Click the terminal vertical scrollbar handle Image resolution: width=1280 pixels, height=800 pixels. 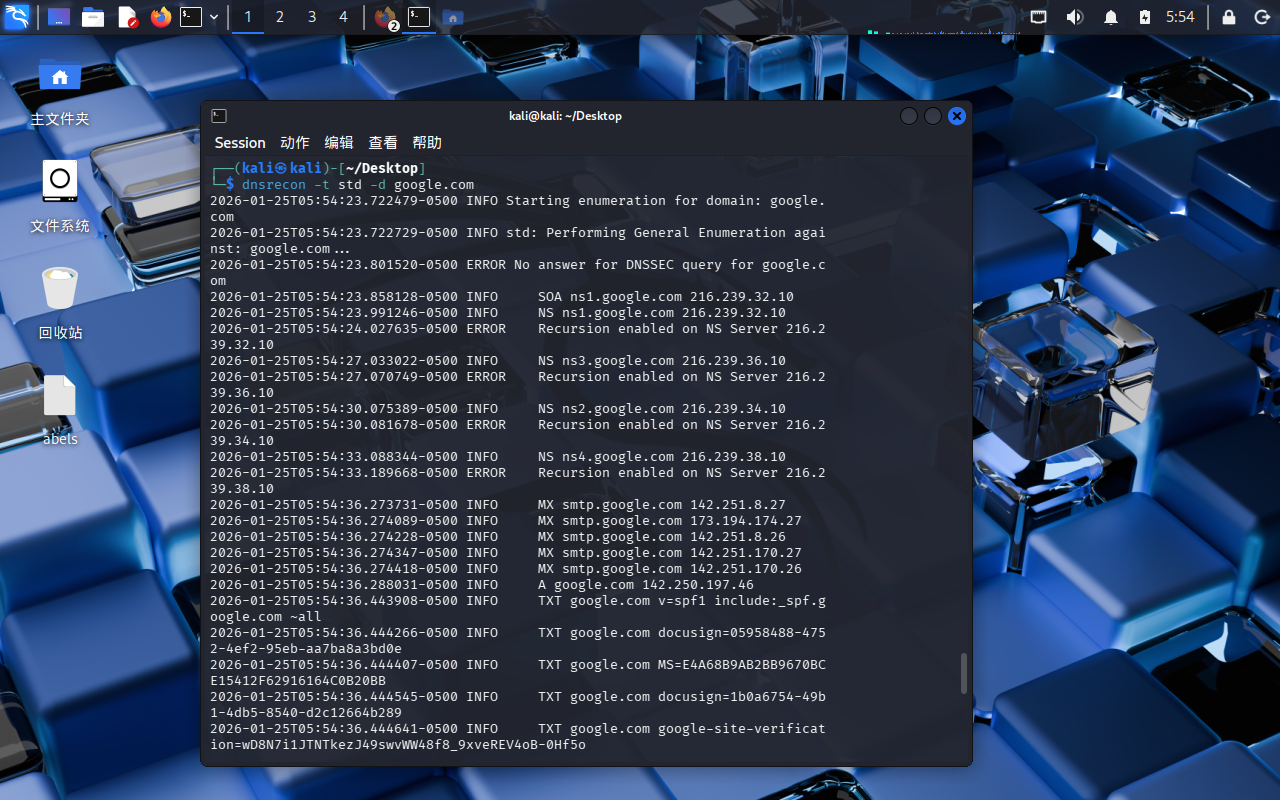[x=964, y=673]
